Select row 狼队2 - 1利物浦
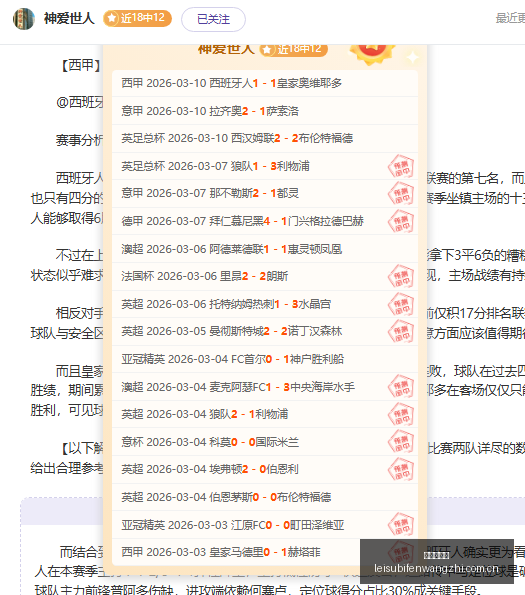525x595 pixels. 265,414
